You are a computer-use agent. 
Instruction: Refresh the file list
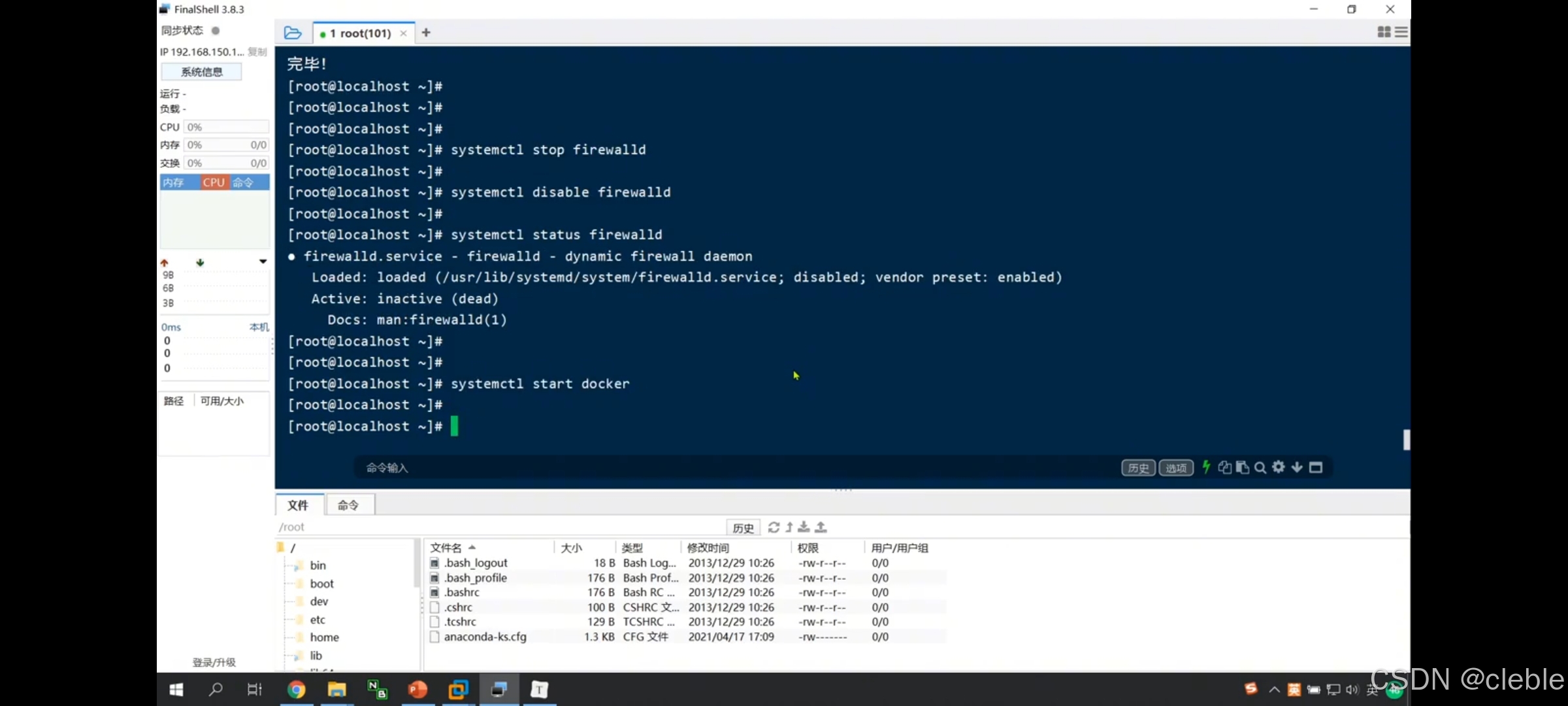(774, 527)
